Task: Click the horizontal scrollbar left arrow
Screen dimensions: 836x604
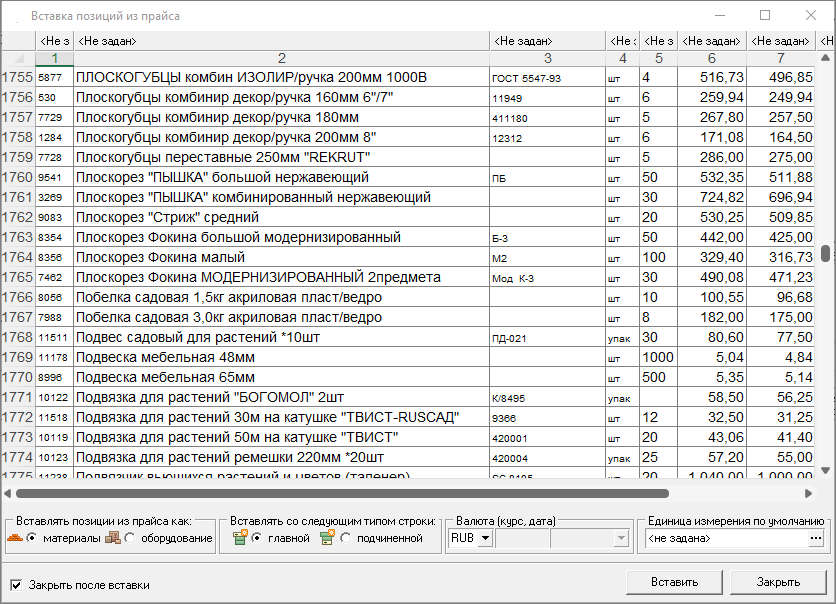Action: pyautogui.click(x=8, y=493)
